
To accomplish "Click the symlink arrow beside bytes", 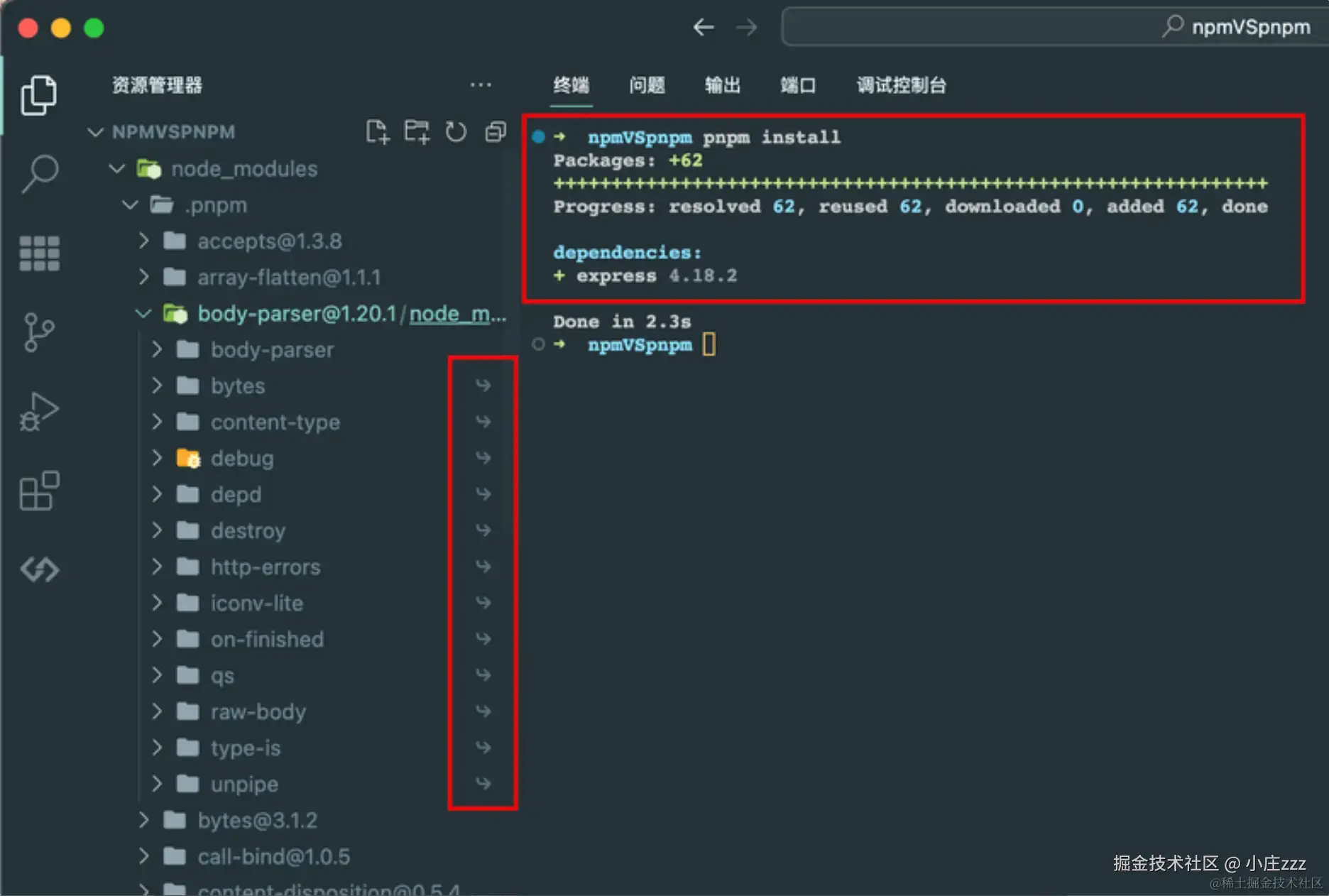I will point(483,386).
